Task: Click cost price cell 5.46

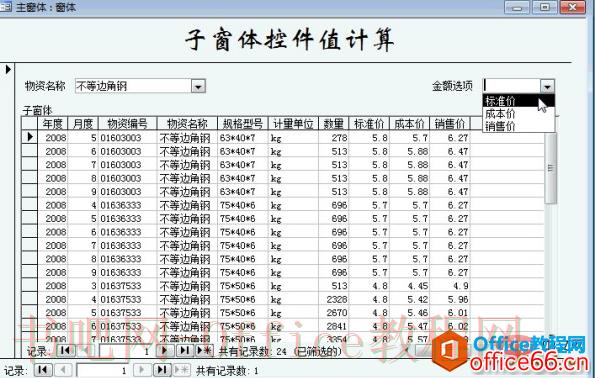Action: click(409, 313)
